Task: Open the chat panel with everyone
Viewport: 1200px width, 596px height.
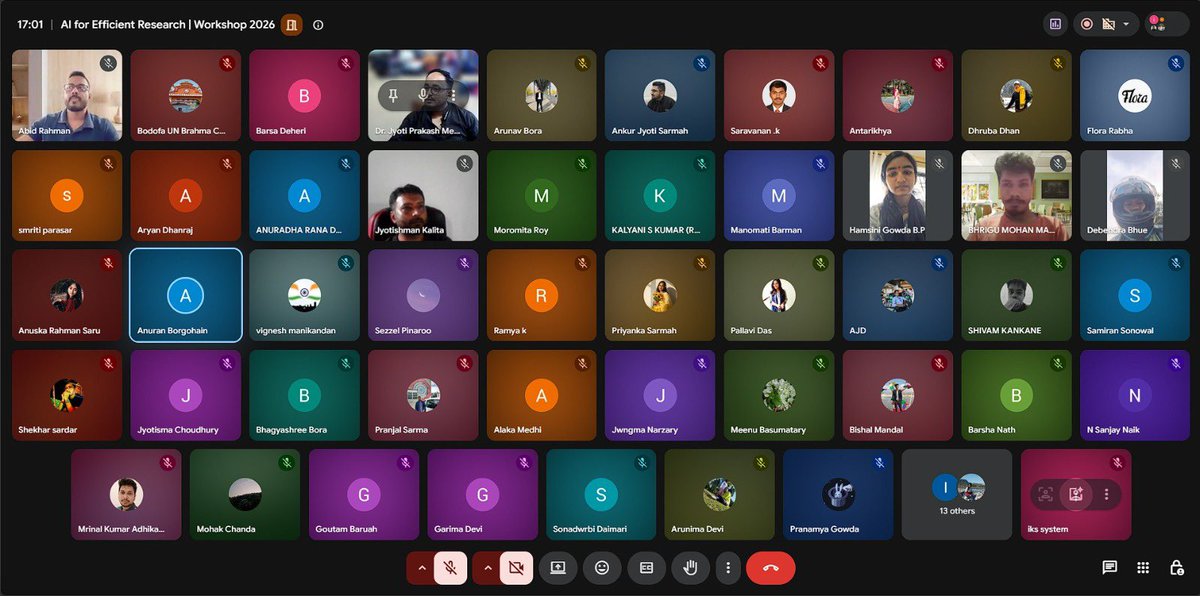Action: (x=1109, y=568)
